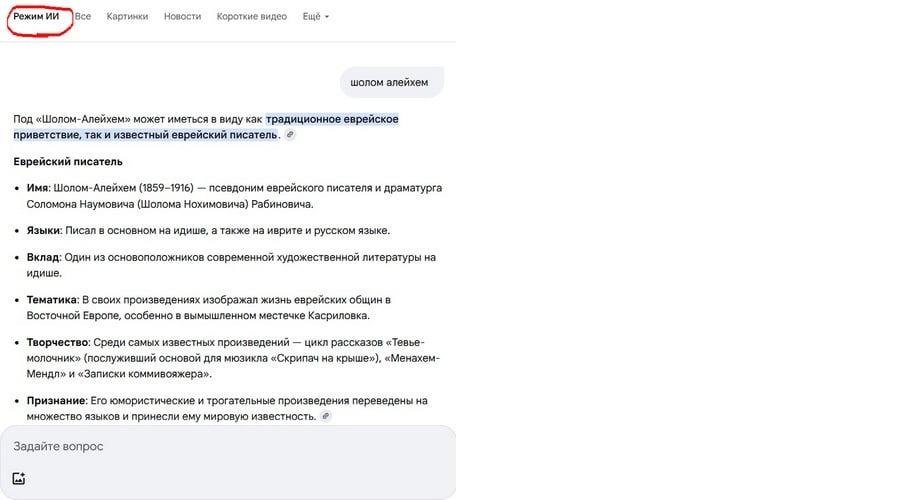900x500 pixels.
Task: Open the Короткие видео tab
Action: pyautogui.click(x=251, y=17)
